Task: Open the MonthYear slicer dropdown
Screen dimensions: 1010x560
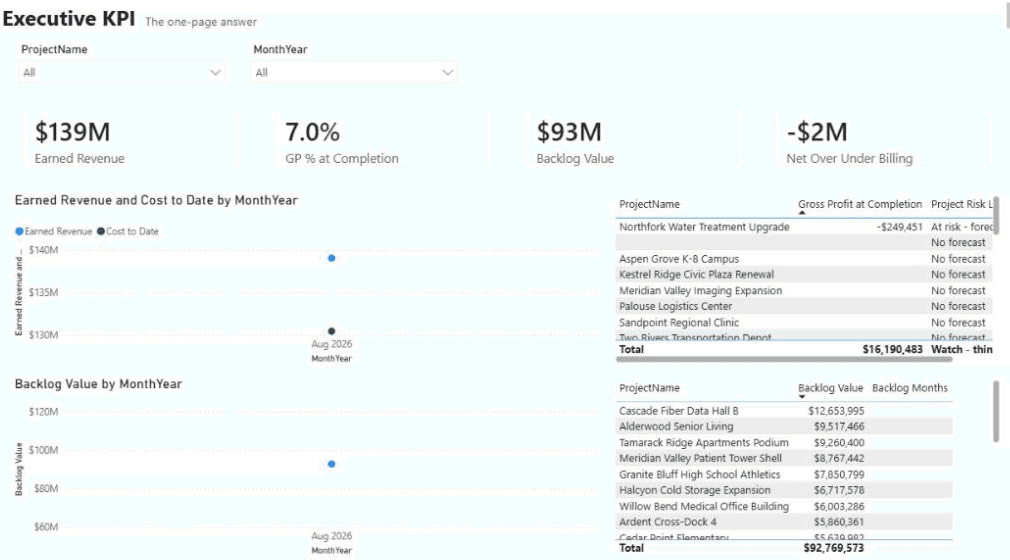Action: click(354, 72)
